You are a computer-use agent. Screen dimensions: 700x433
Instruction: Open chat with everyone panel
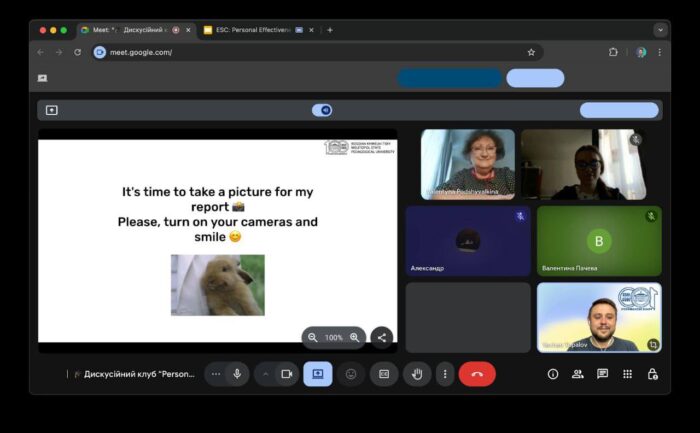tap(603, 374)
